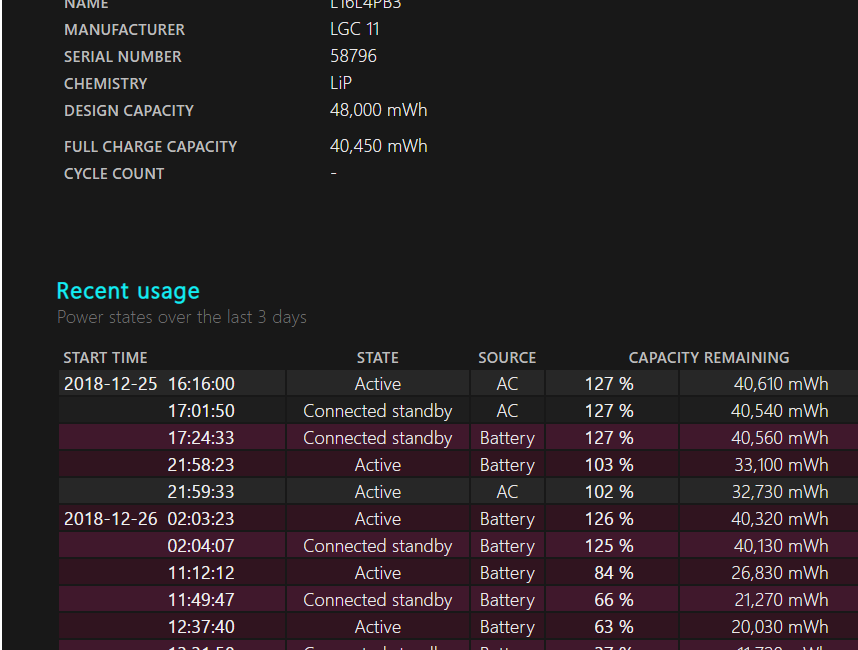Select the 2018-12-25 16:16:00 start time cell
Image resolution: width=858 pixels, height=650 pixels.
coord(149,384)
